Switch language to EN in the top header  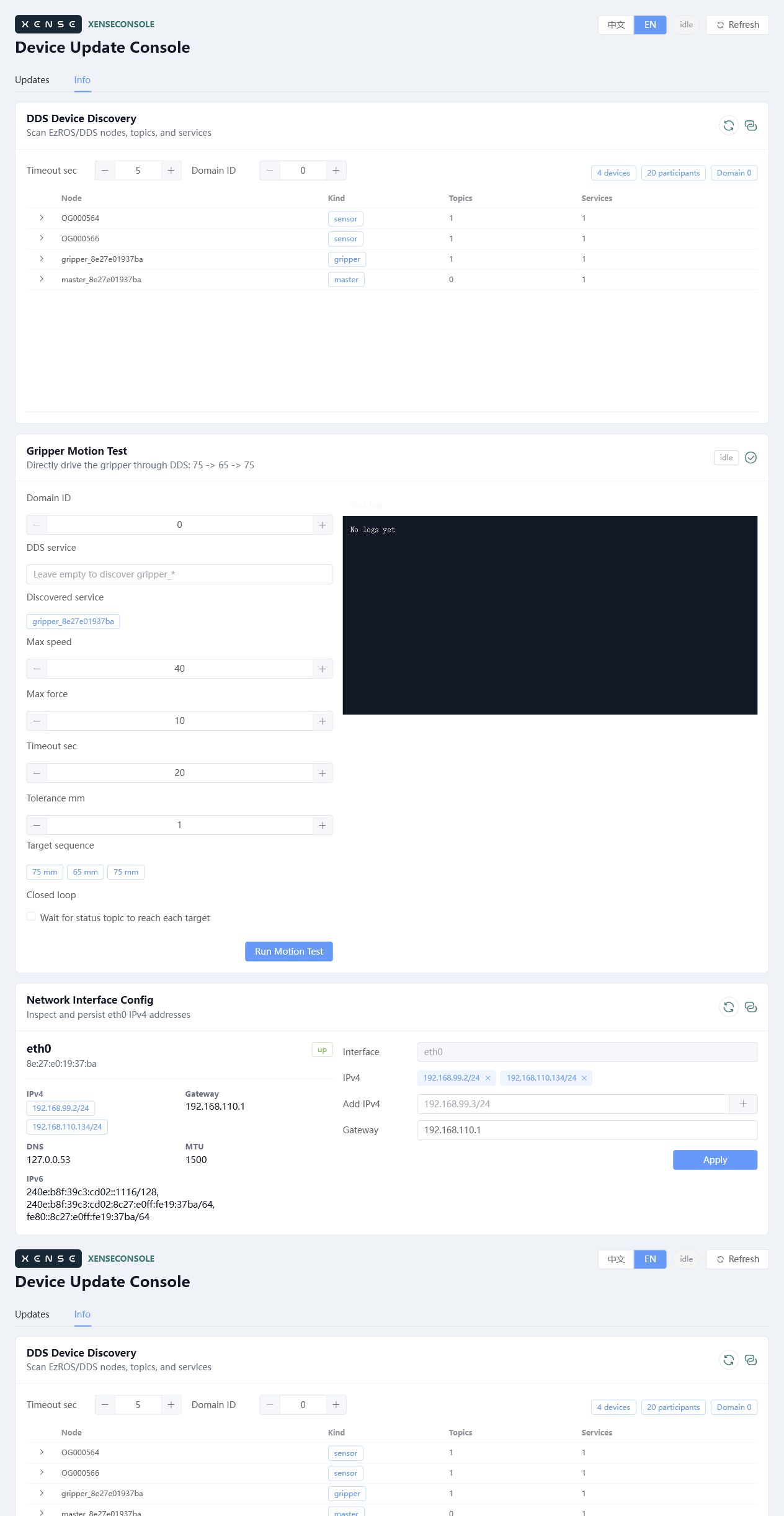coord(650,25)
